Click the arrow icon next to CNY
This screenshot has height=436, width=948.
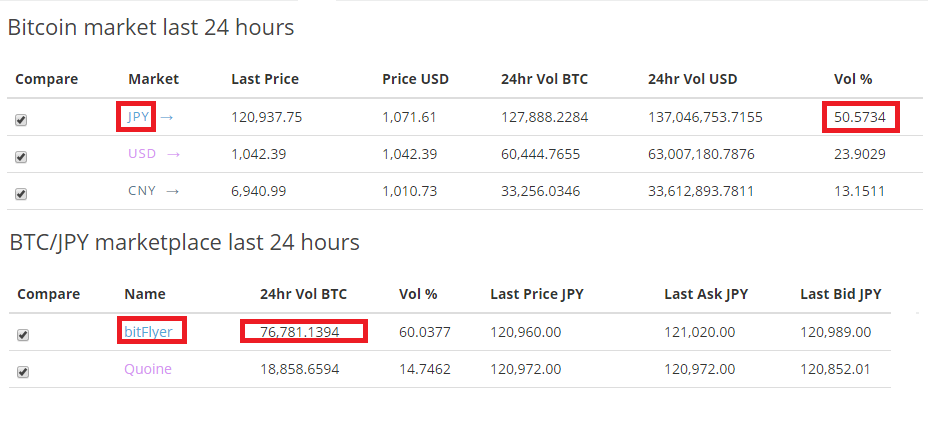173,191
